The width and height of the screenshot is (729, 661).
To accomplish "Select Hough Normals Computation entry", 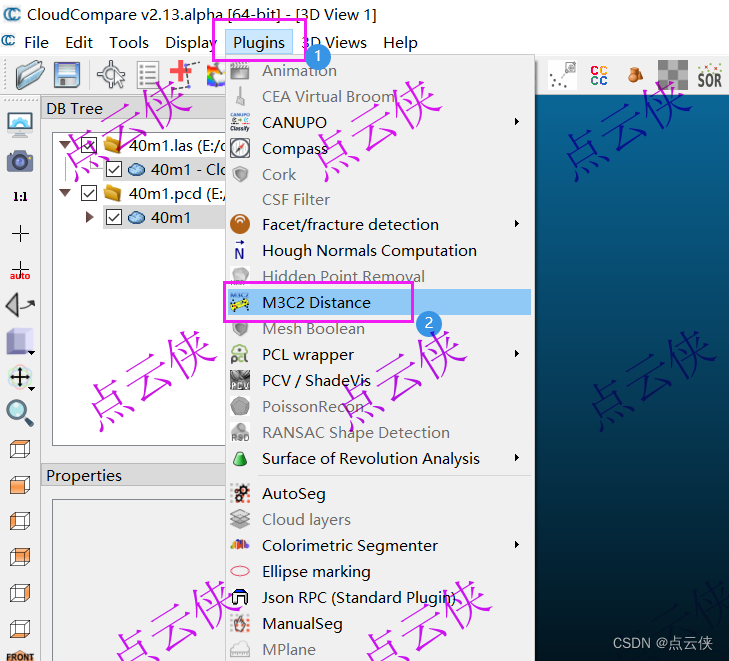I will pyautogui.click(x=378, y=250).
